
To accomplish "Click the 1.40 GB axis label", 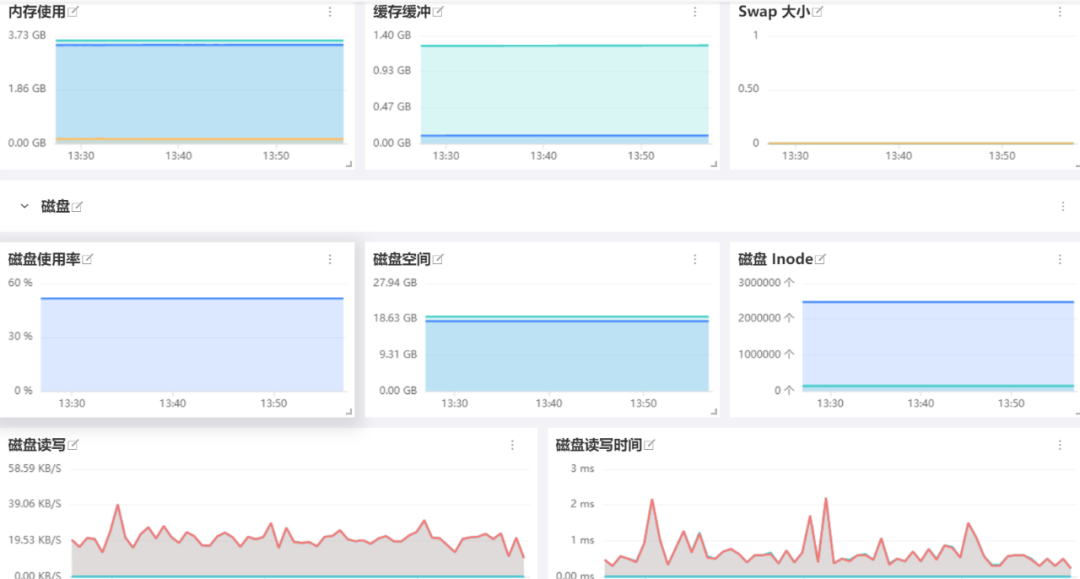I will [x=392, y=35].
